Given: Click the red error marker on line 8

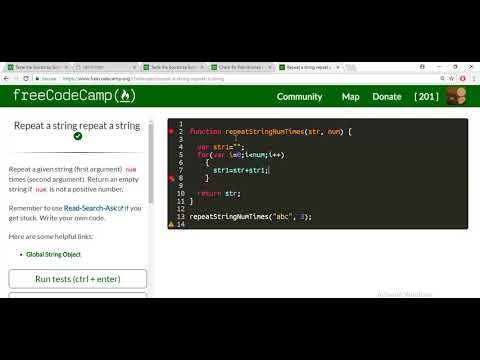Looking at the screenshot, I should pyautogui.click(x=171, y=179).
